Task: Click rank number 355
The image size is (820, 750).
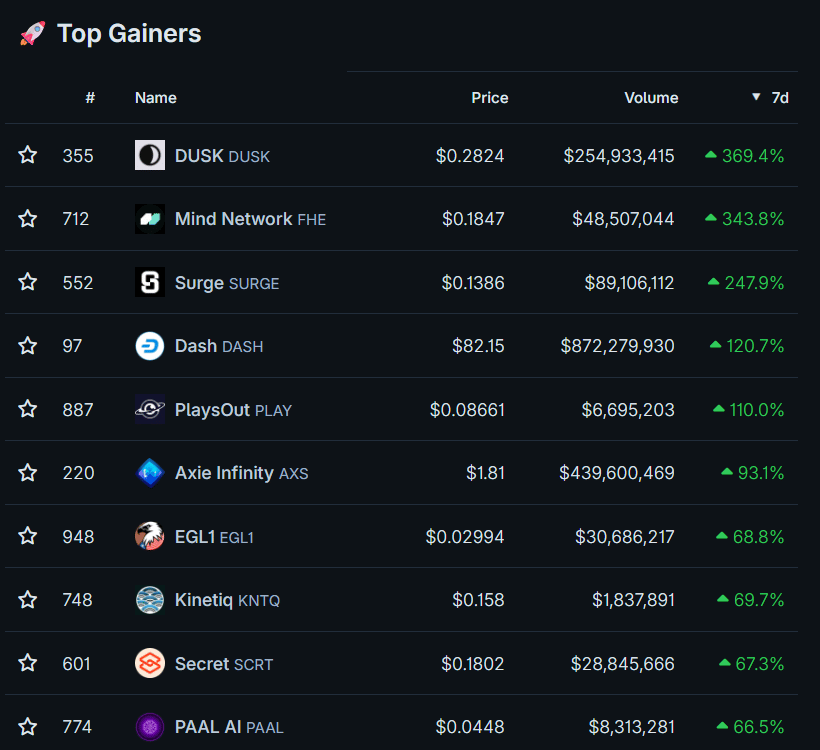Action: click(x=78, y=156)
